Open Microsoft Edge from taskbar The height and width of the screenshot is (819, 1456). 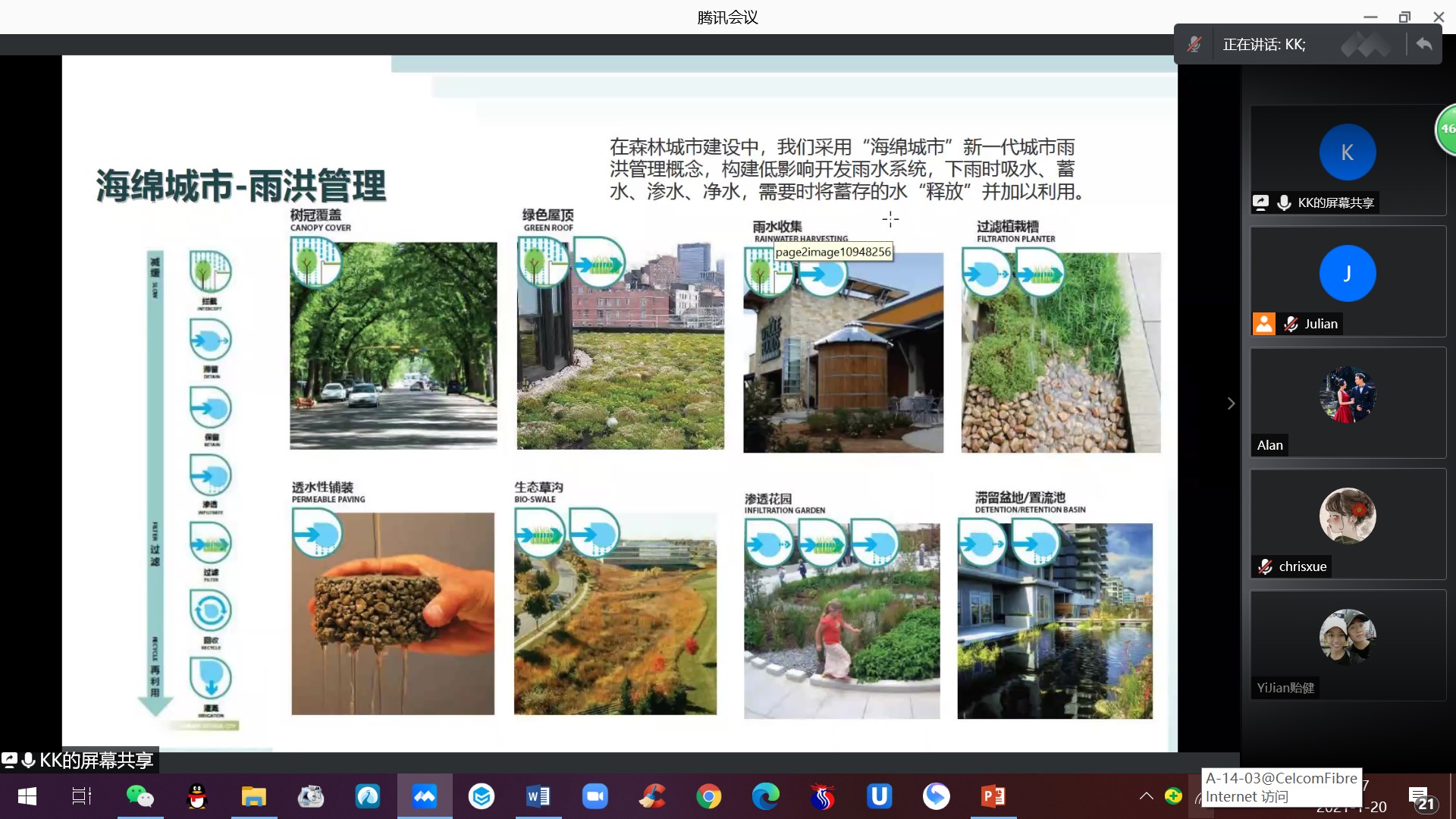(766, 796)
